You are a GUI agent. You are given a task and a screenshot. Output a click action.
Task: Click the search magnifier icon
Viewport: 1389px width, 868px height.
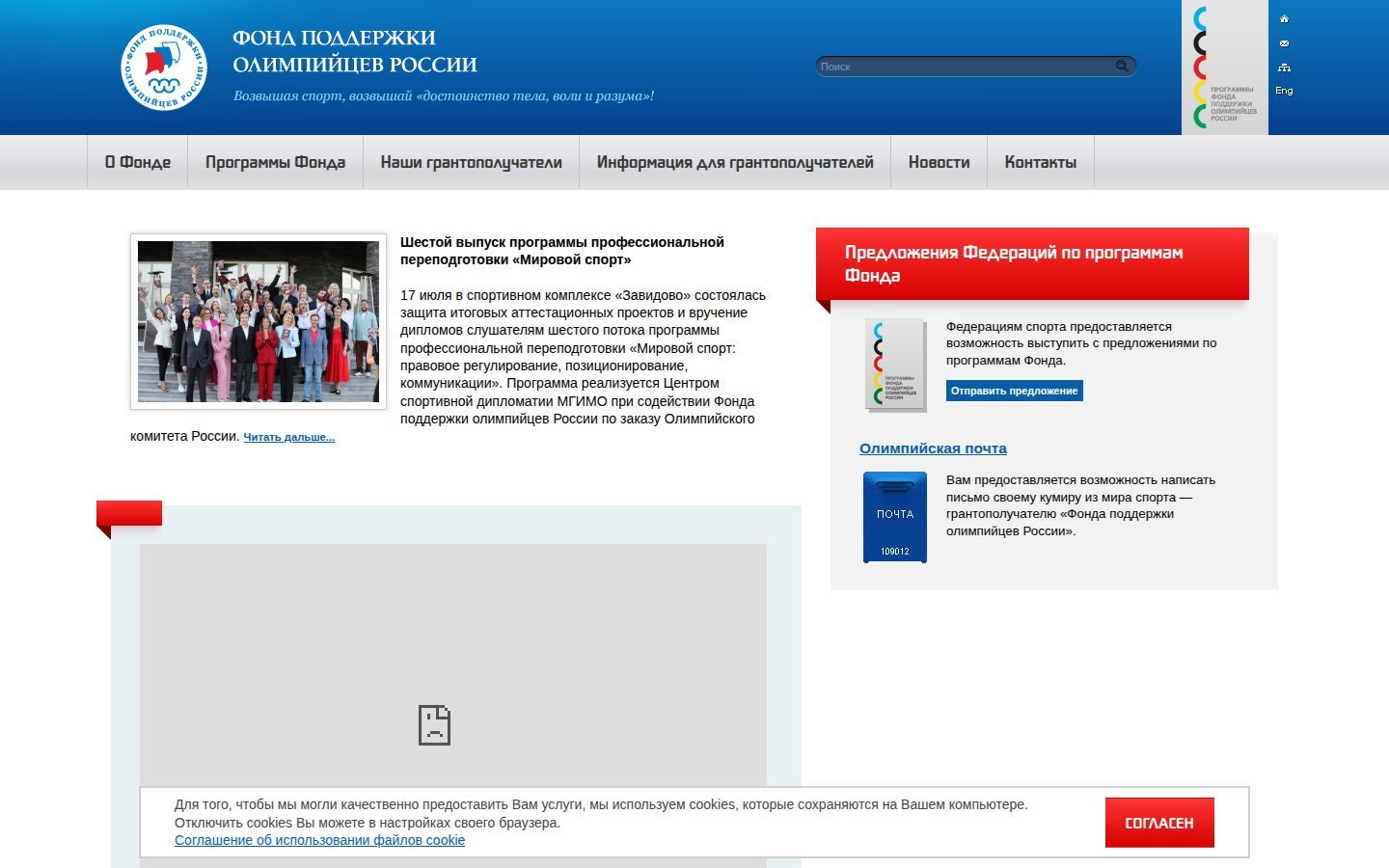click(1122, 67)
